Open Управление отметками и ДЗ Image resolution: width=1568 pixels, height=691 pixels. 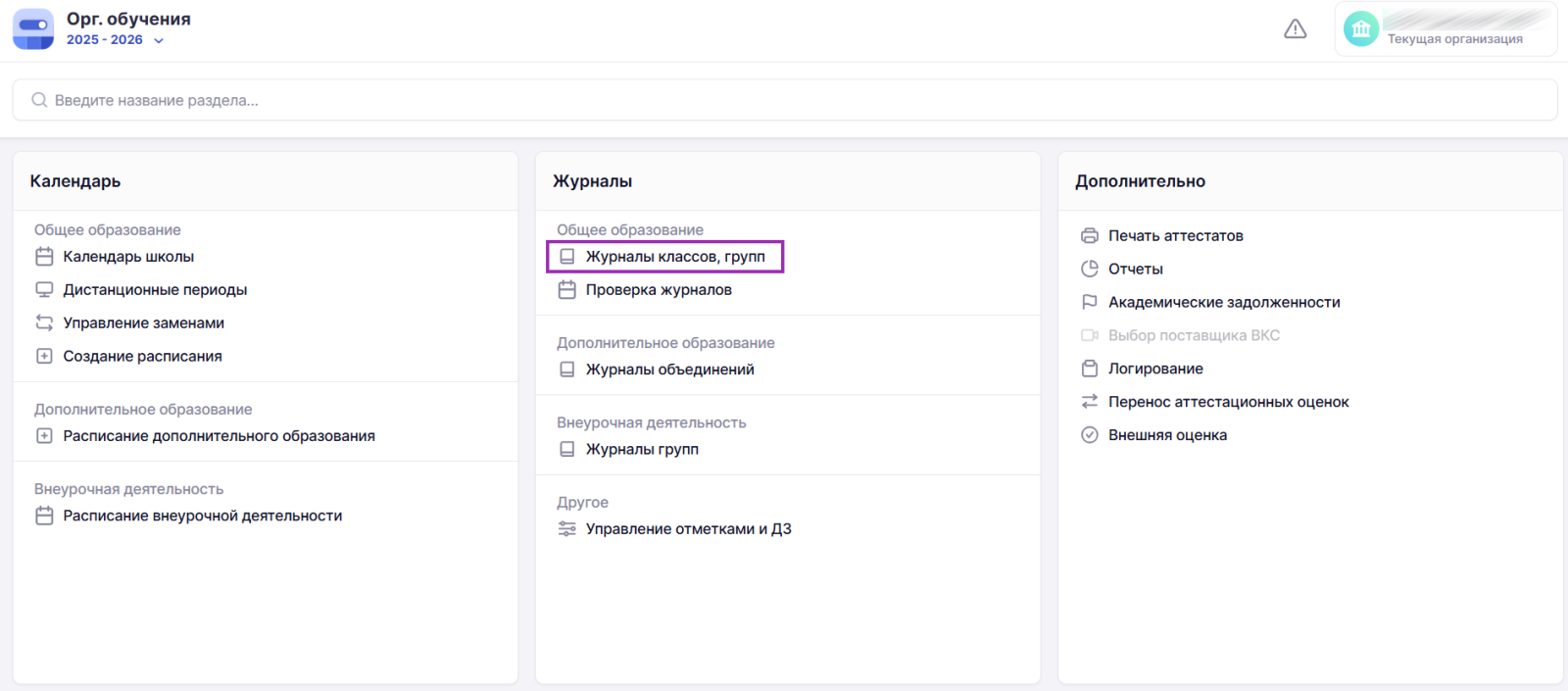pyautogui.click(x=689, y=529)
